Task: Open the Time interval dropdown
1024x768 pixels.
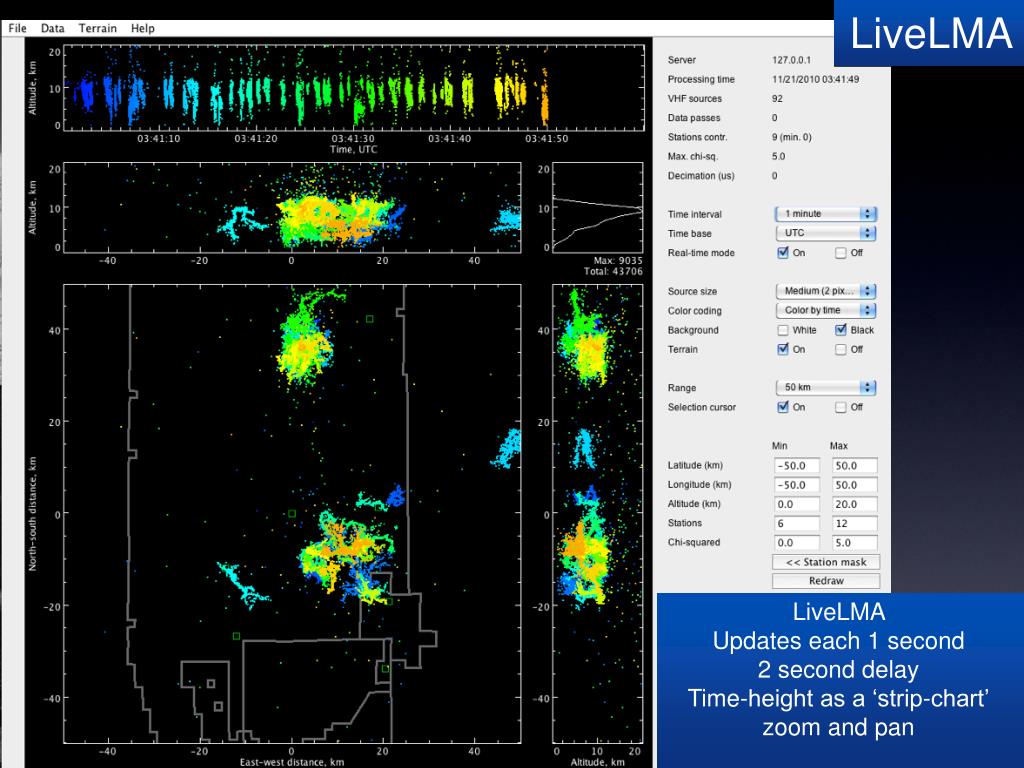Action: pos(825,214)
